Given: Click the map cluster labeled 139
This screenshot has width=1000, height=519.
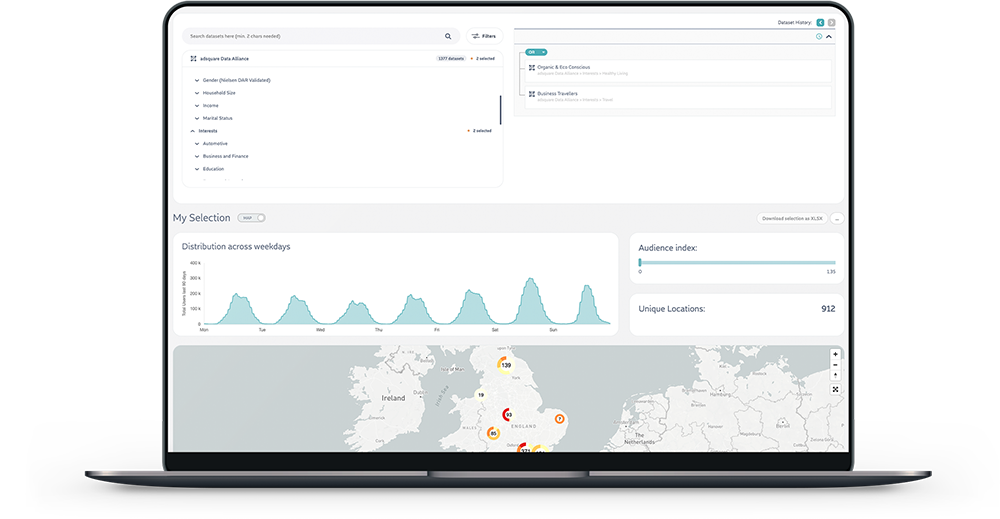Looking at the screenshot, I should [x=506, y=365].
